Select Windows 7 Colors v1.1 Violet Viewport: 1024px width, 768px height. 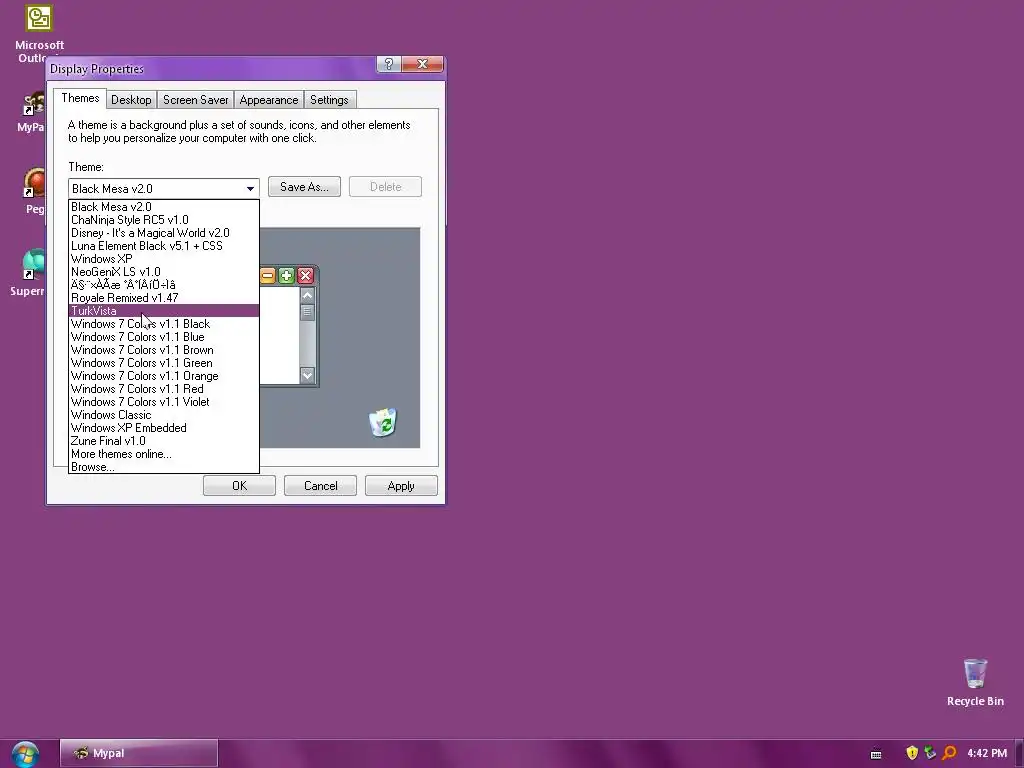[x=164, y=402]
